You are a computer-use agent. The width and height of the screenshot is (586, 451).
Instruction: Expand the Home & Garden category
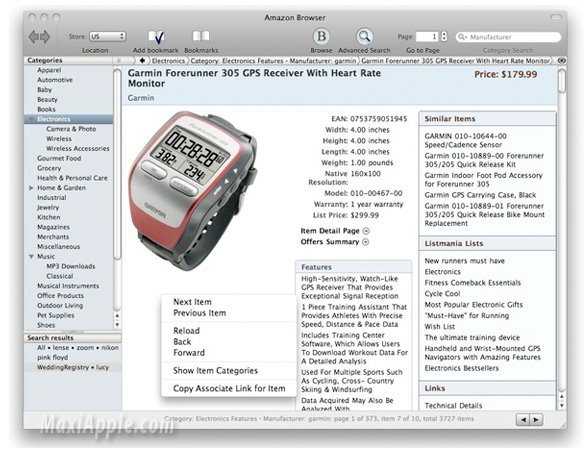[x=31, y=188]
